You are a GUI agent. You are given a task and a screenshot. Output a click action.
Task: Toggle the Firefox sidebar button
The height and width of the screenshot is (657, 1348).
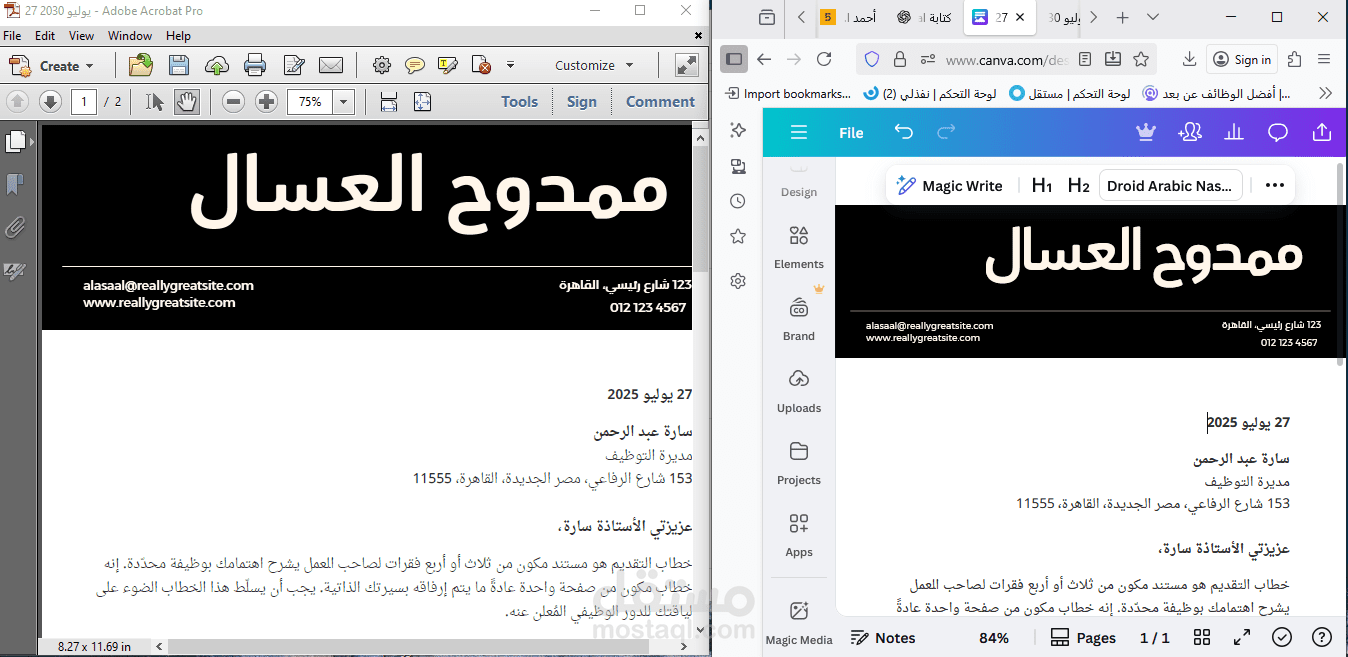(734, 59)
